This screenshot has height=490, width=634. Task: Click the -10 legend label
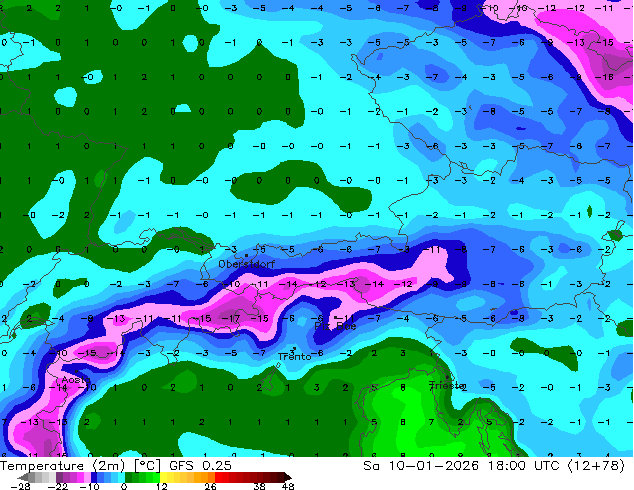(89, 486)
